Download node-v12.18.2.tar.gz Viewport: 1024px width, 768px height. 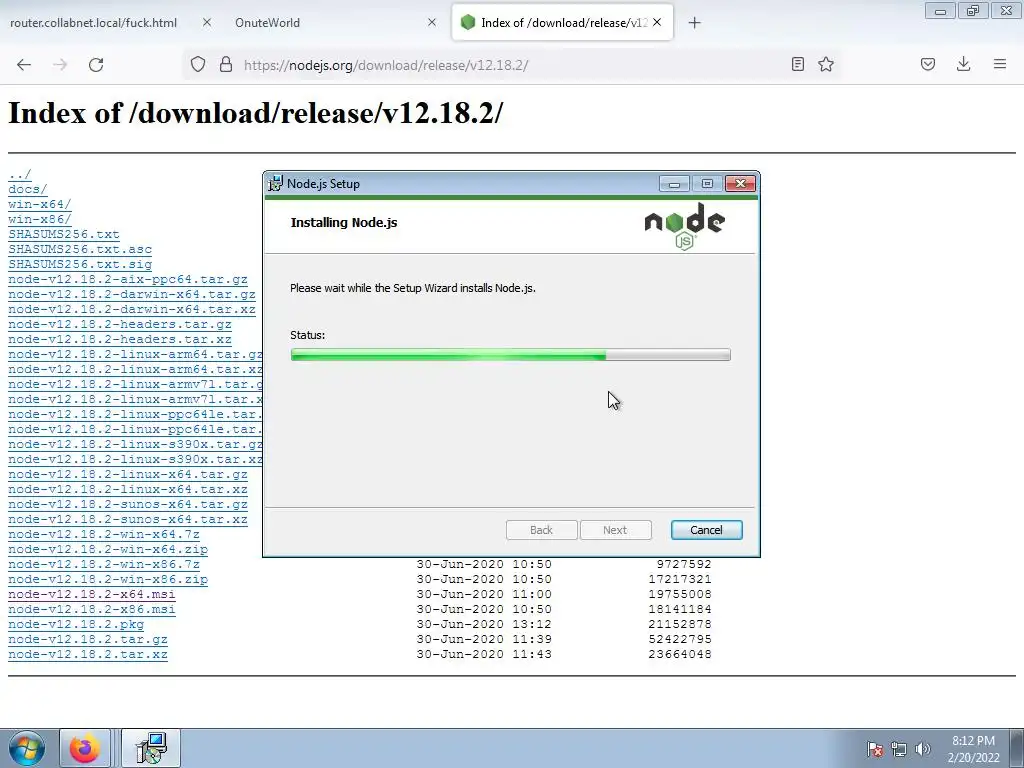[x=88, y=640]
